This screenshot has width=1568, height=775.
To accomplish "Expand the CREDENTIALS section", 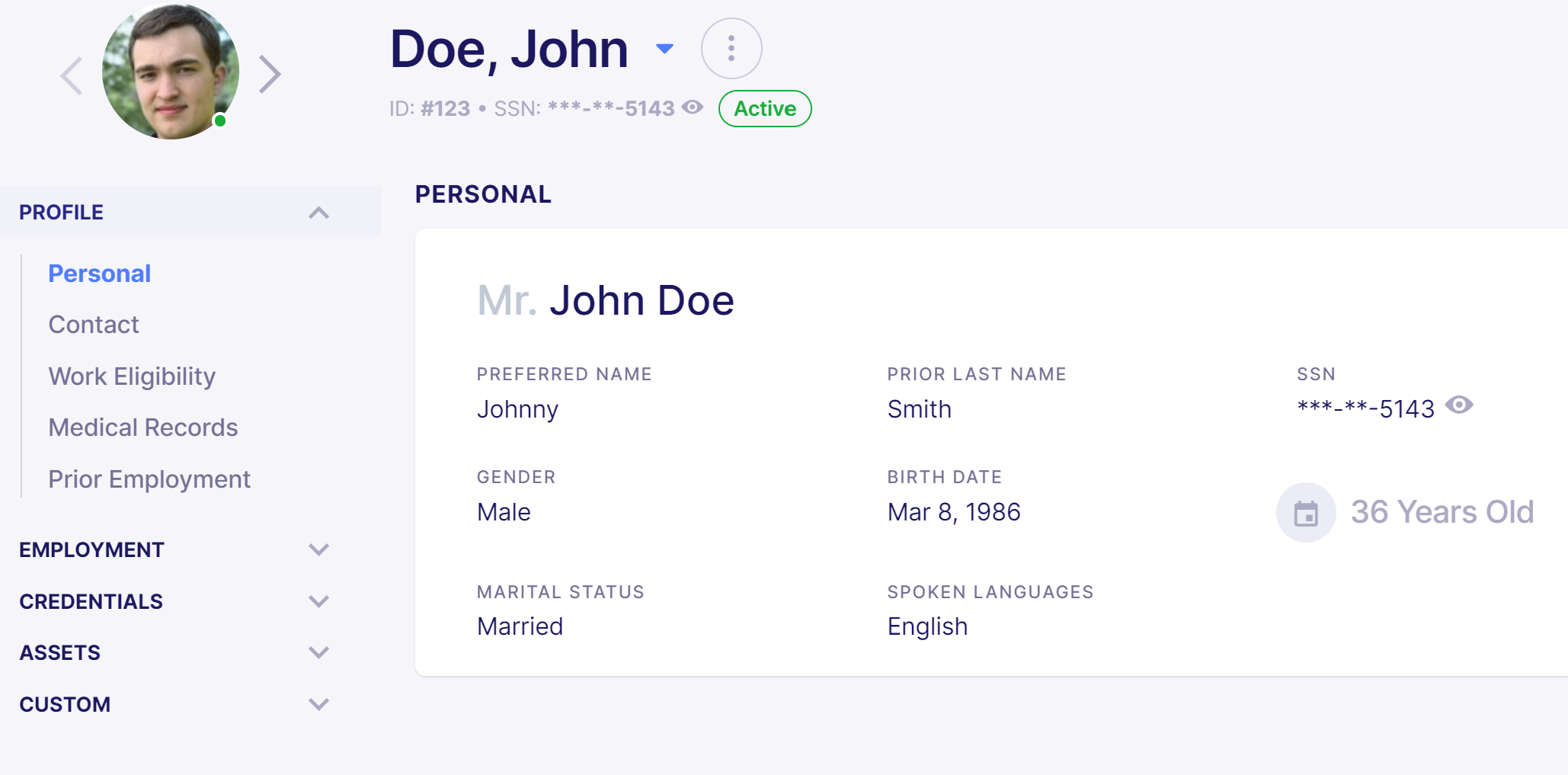I will click(318, 601).
